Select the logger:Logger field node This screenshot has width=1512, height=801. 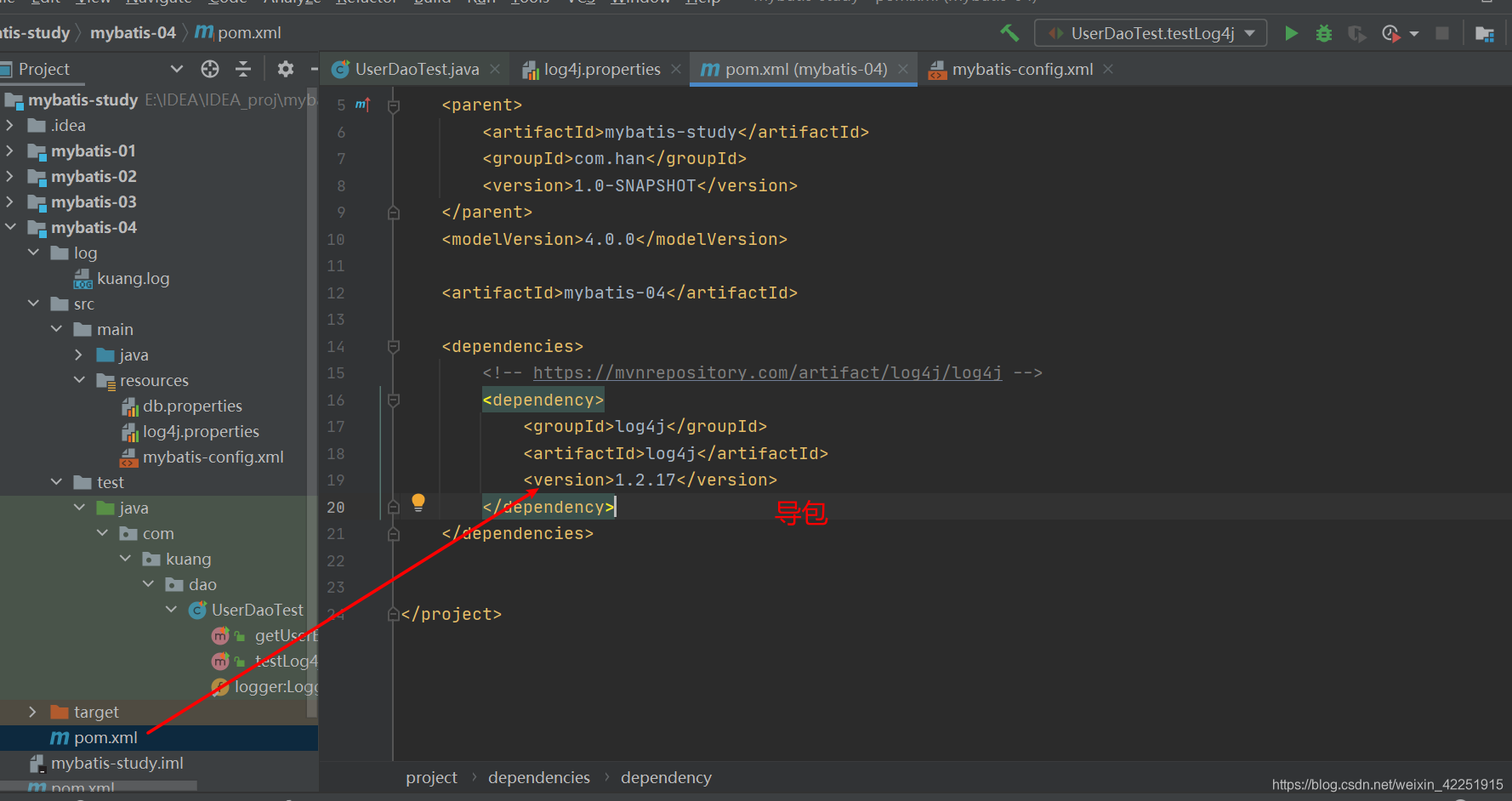click(264, 686)
